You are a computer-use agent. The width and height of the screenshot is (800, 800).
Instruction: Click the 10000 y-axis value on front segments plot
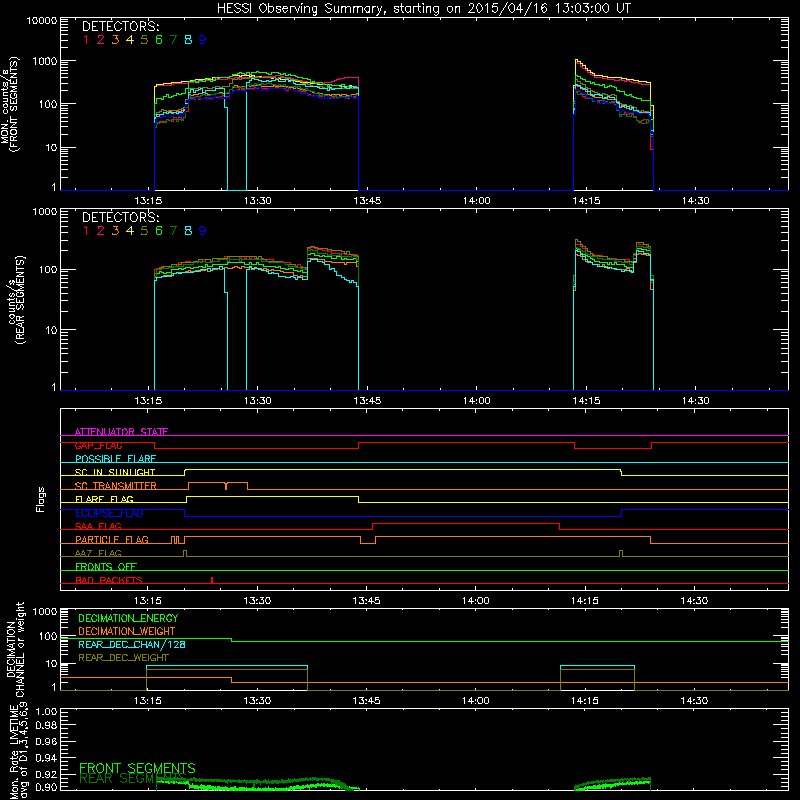click(x=42, y=21)
